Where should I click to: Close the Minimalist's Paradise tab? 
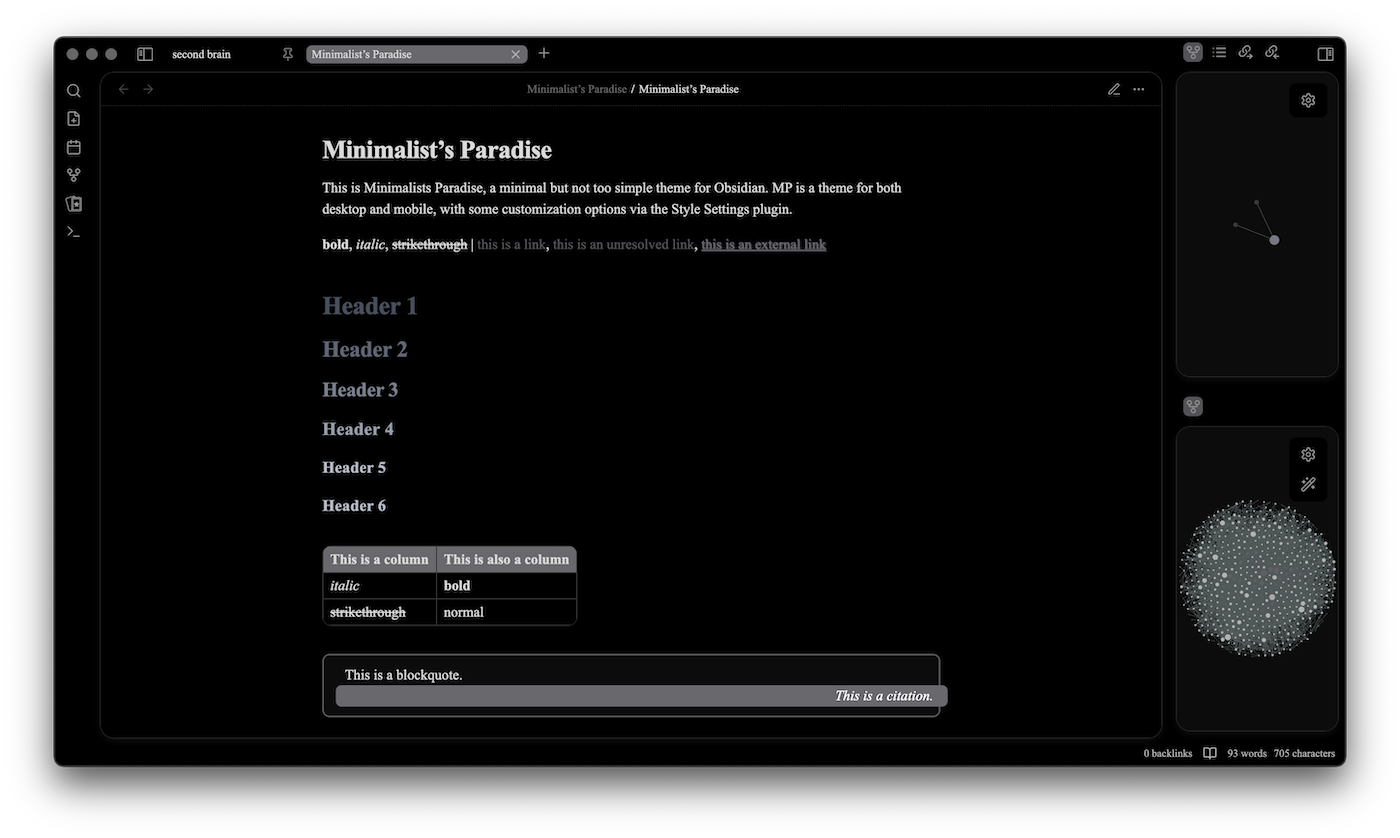tap(516, 54)
